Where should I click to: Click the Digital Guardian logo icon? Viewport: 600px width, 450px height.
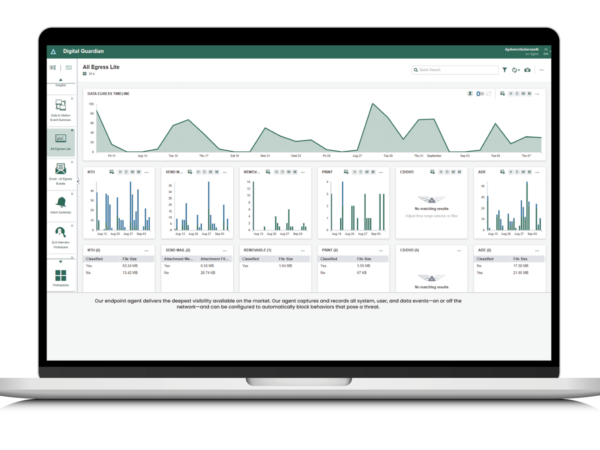pos(53,51)
